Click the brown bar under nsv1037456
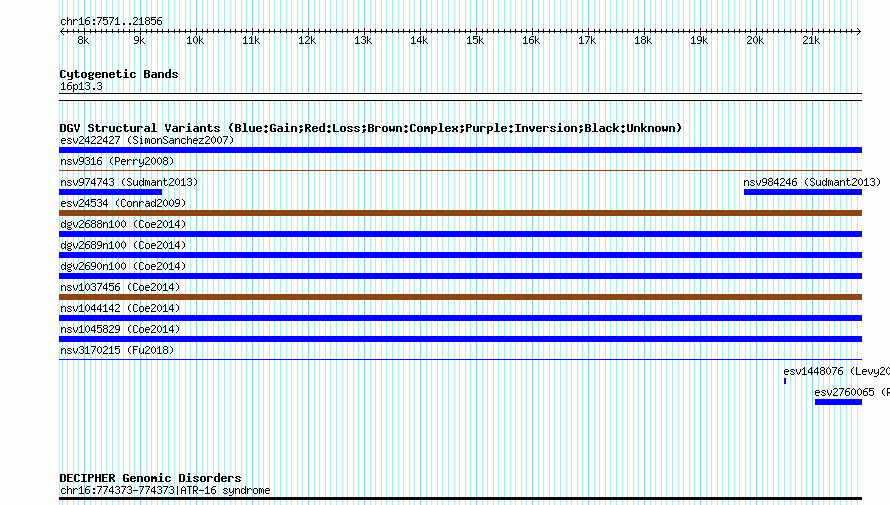Screen dimensions: 890x505 coord(460,297)
